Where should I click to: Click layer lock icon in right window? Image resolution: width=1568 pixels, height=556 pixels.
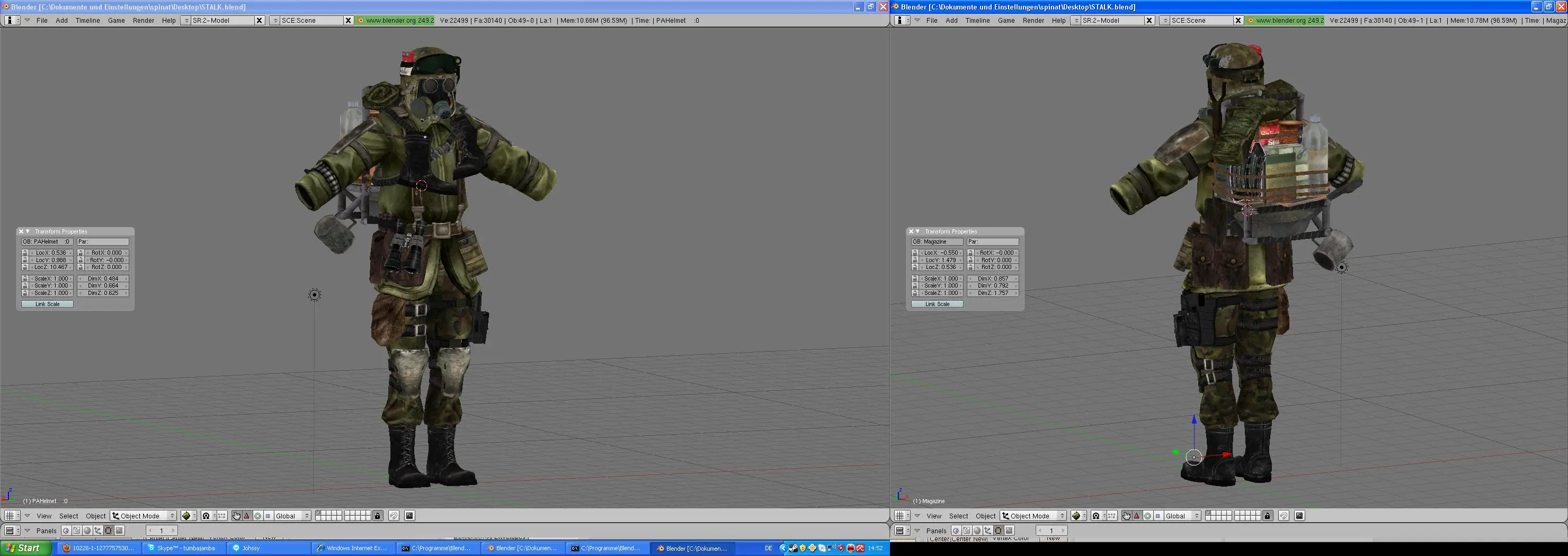pyautogui.click(x=1268, y=516)
